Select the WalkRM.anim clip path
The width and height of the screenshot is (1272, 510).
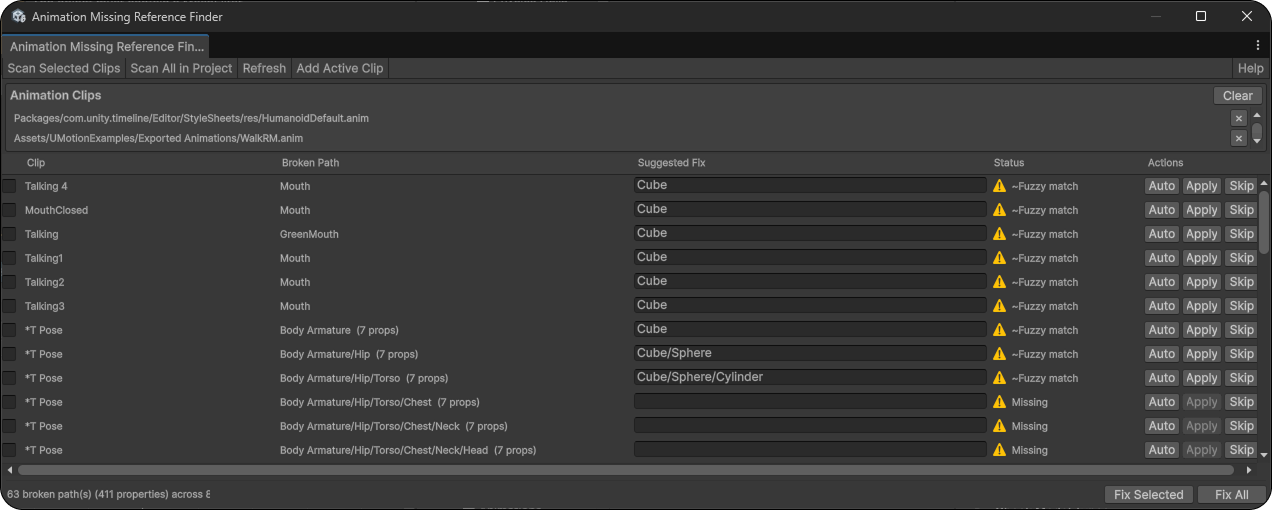[158, 138]
